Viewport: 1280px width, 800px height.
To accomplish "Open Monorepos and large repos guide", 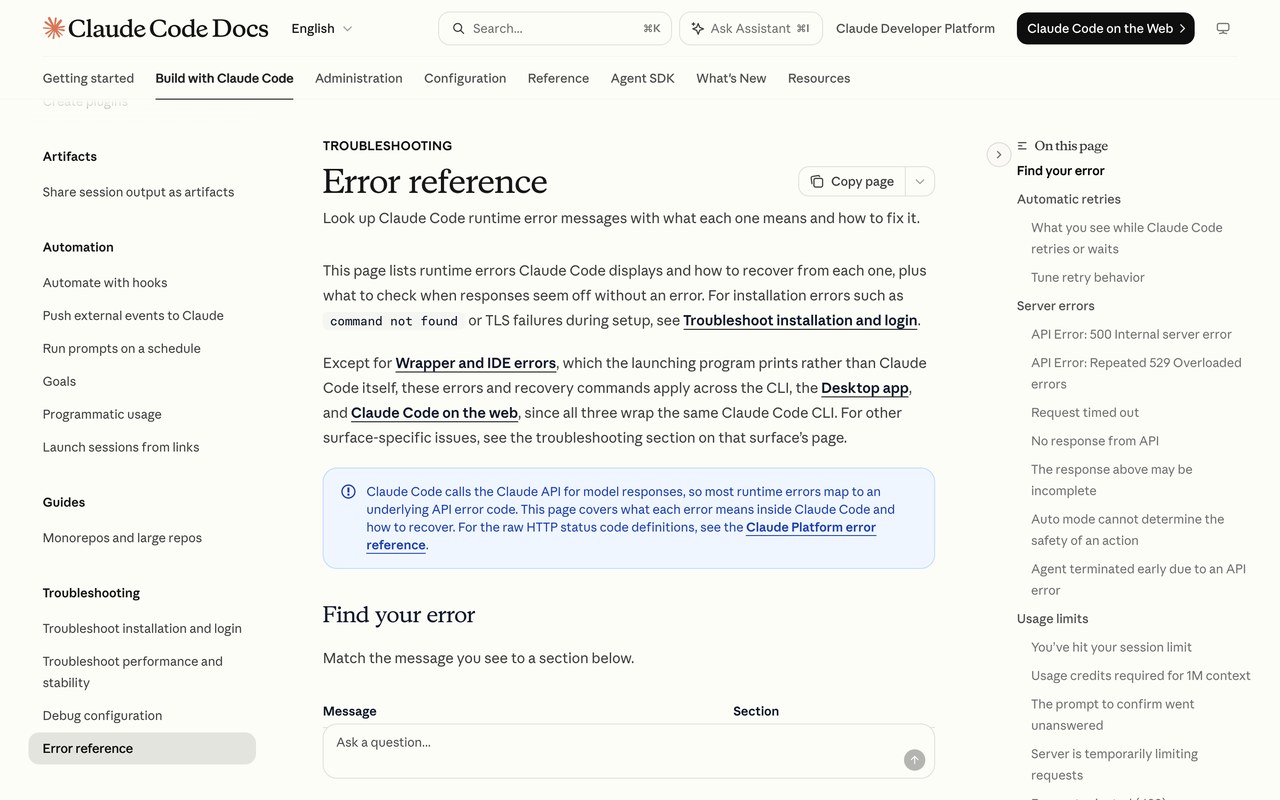I will coord(122,538).
